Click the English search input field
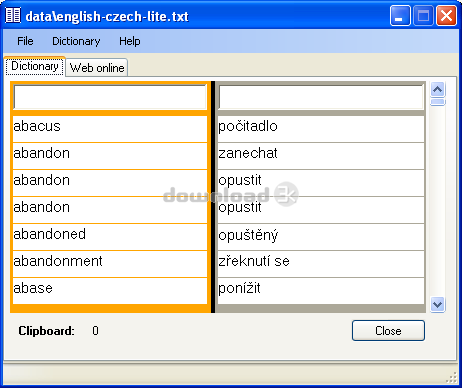Image resolution: width=462 pixels, height=388 pixels. point(110,97)
